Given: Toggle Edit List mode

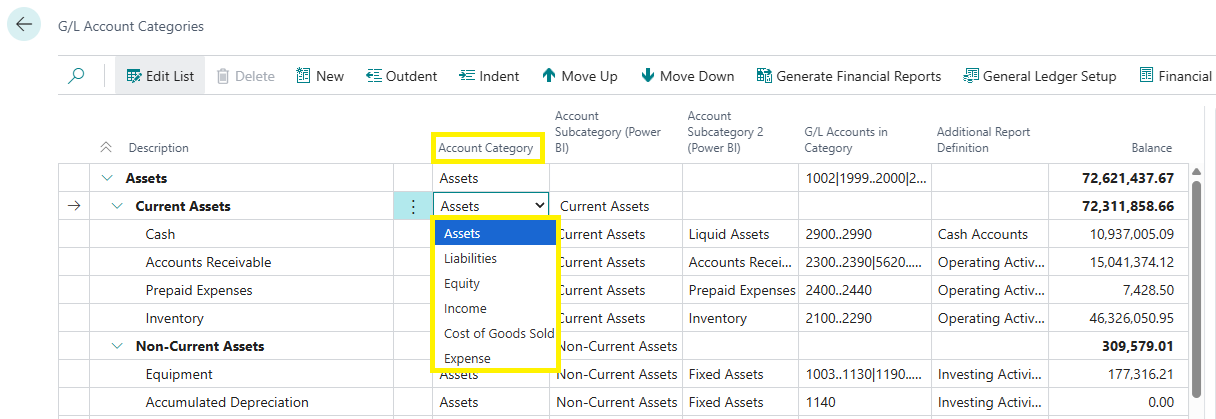Looking at the screenshot, I should click(160, 76).
